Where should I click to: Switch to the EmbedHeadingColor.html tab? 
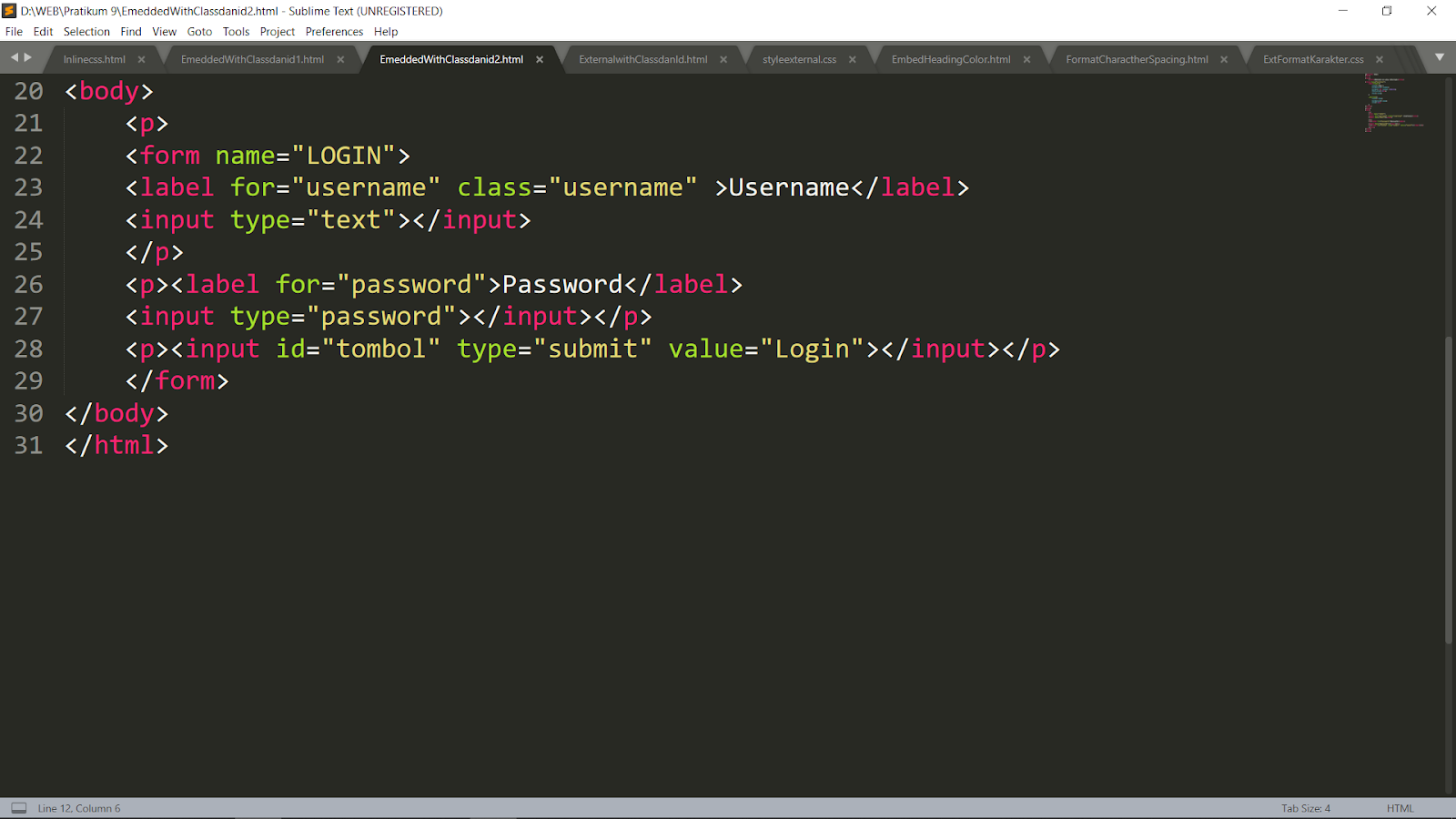(x=952, y=58)
